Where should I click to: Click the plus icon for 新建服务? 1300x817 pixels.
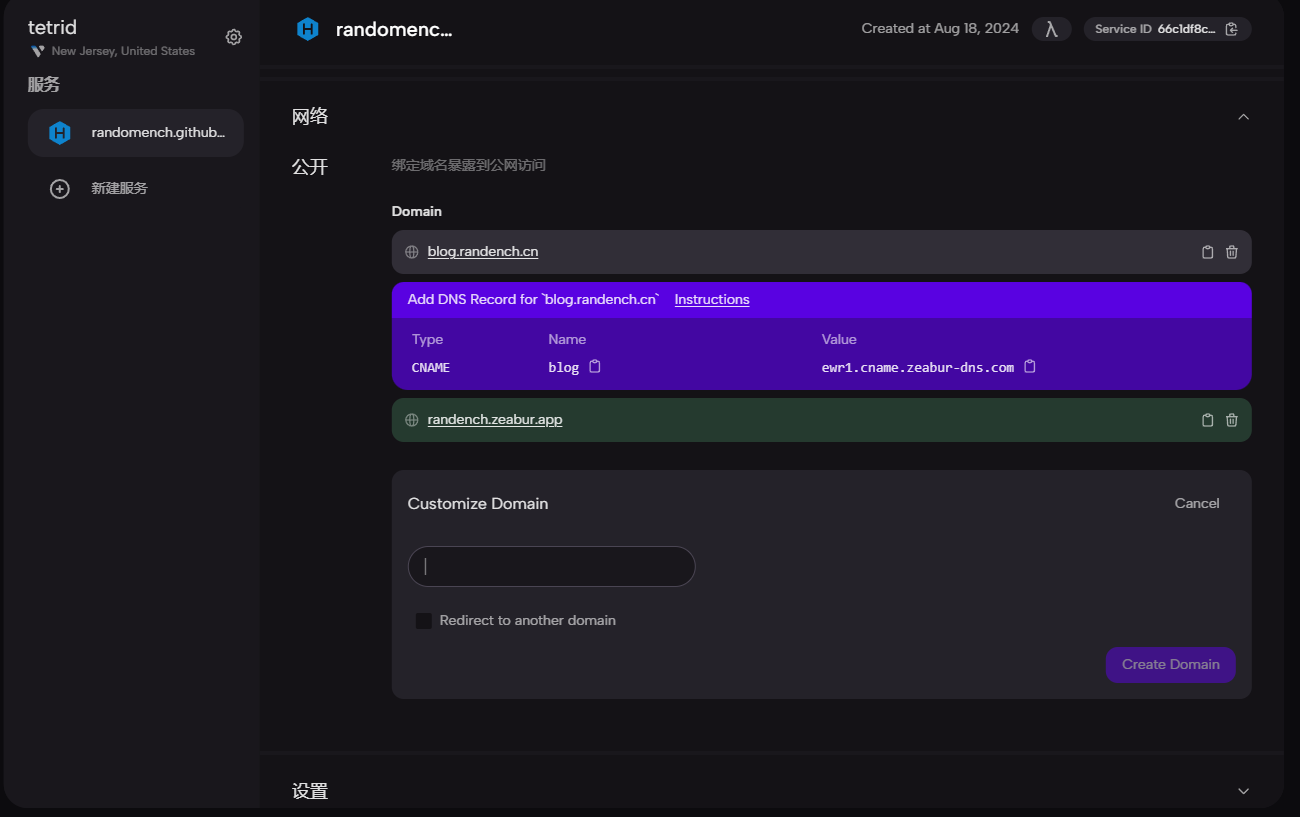click(x=60, y=189)
